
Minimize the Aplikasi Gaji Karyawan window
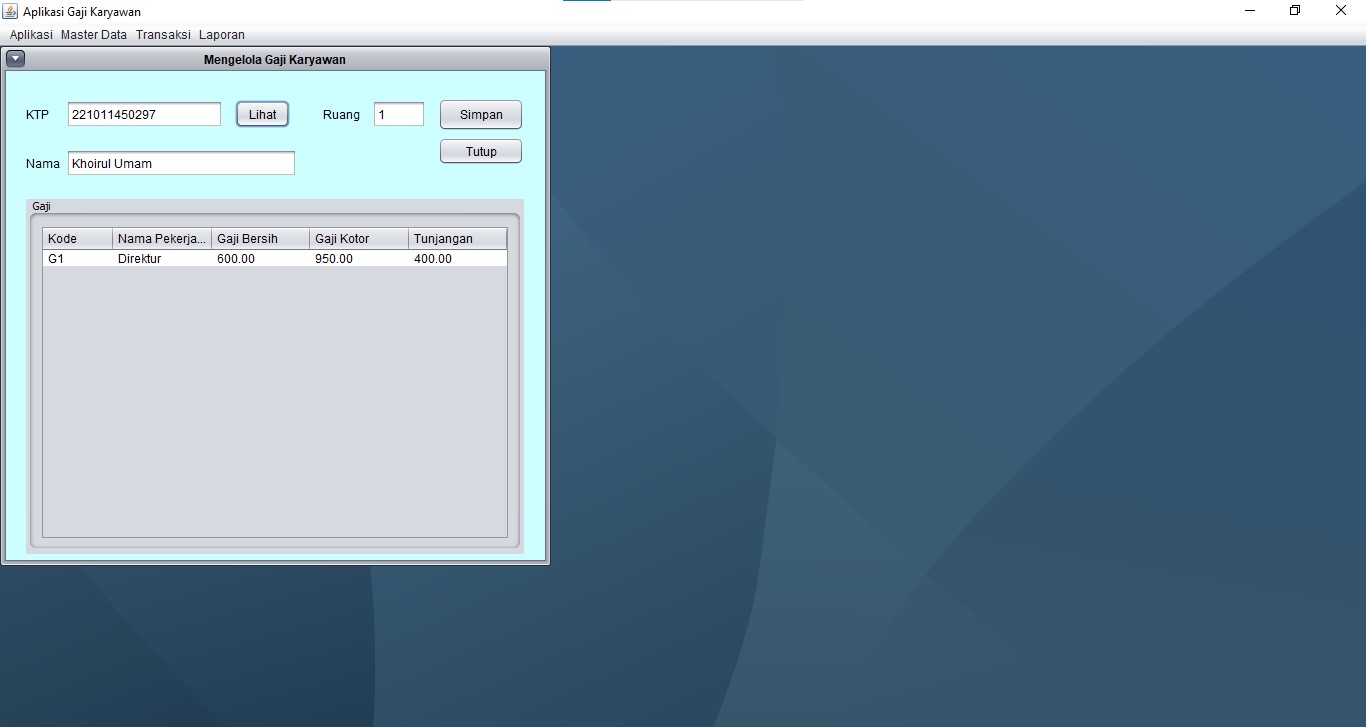(x=1250, y=11)
